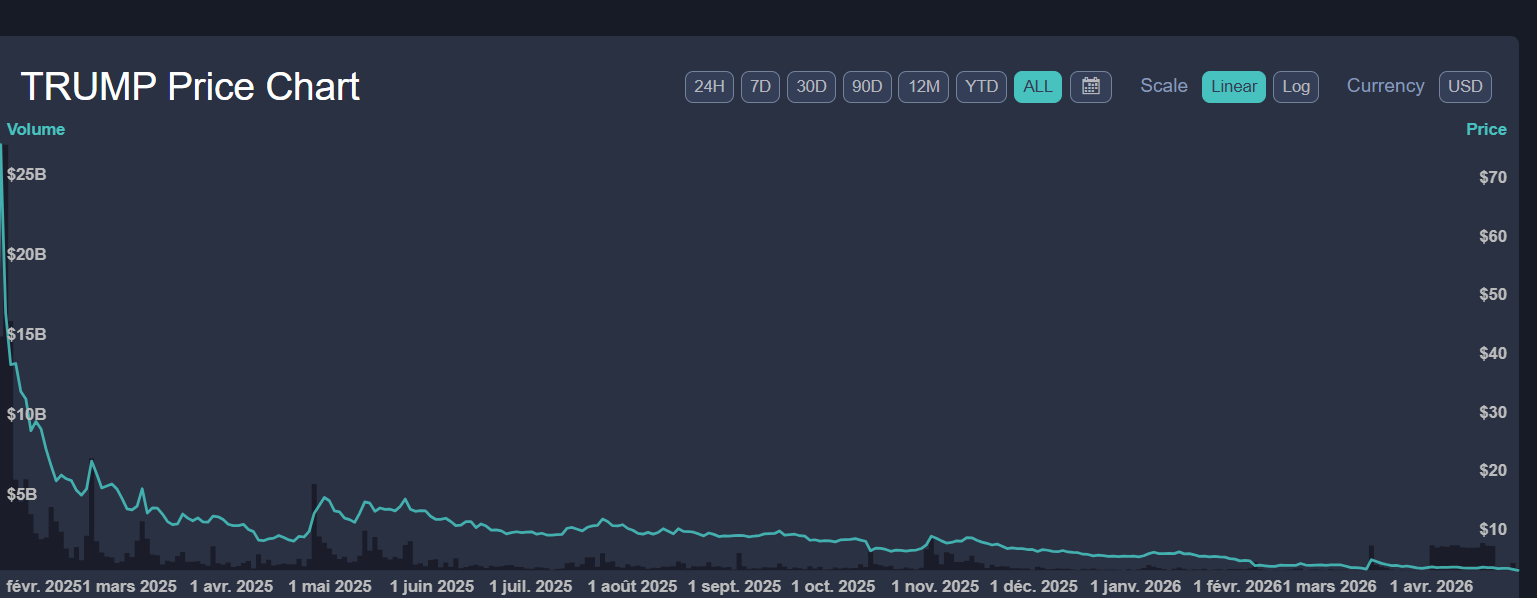Click the Volume axis label
1537x598 pixels.
[36, 129]
